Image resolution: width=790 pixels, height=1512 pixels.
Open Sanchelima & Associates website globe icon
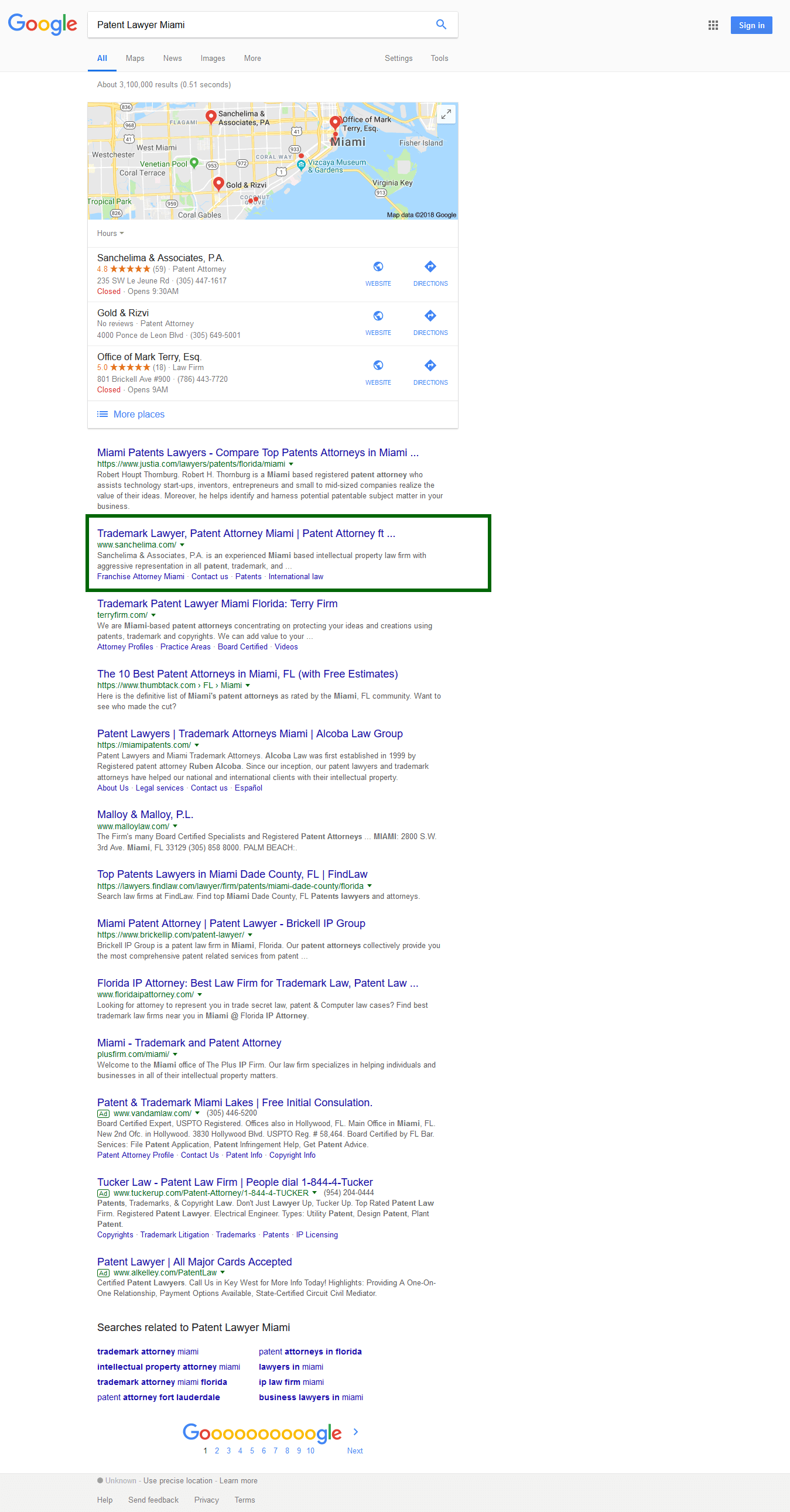[378, 266]
